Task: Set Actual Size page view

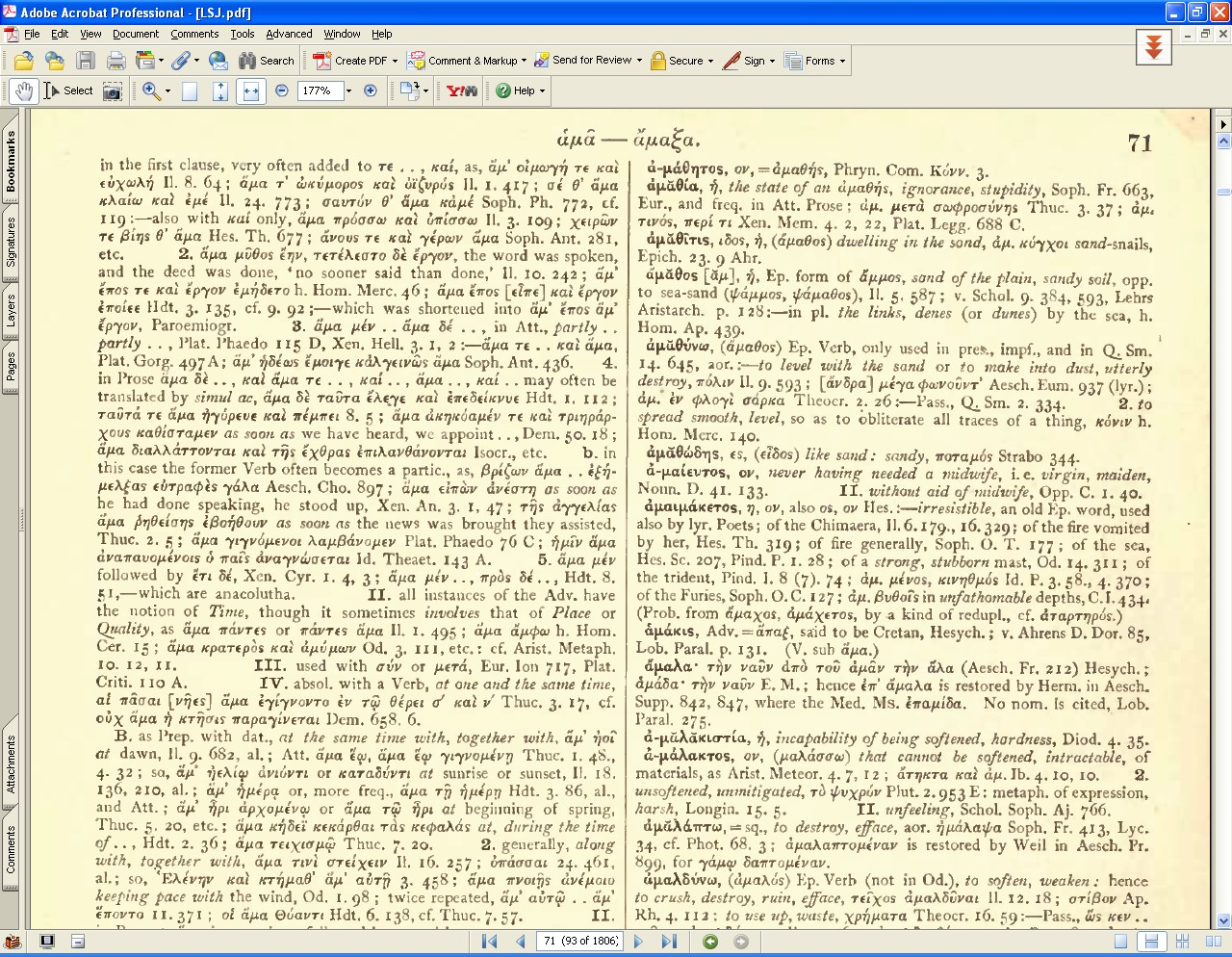Action: pos(190,91)
